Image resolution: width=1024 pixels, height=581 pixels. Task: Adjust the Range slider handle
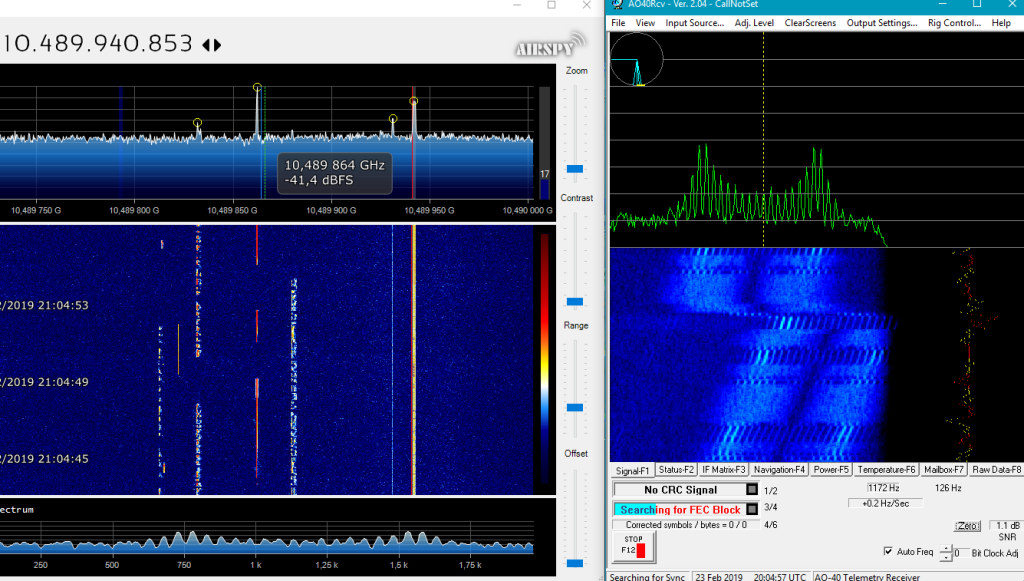click(x=575, y=407)
